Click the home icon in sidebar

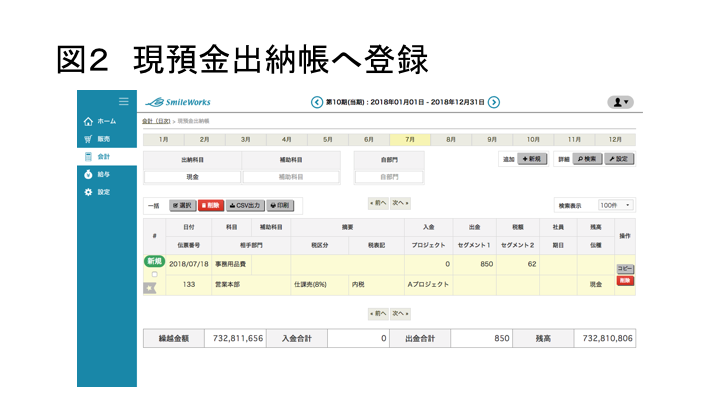(88, 122)
